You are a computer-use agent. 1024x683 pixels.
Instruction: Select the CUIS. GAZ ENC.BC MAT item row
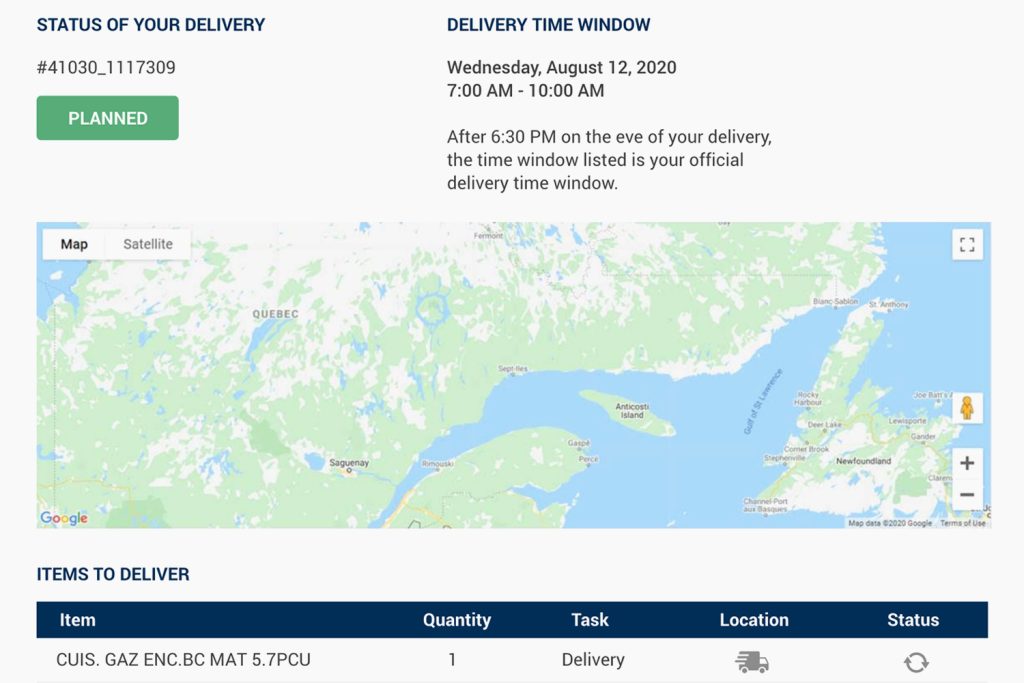coord(177,660)
